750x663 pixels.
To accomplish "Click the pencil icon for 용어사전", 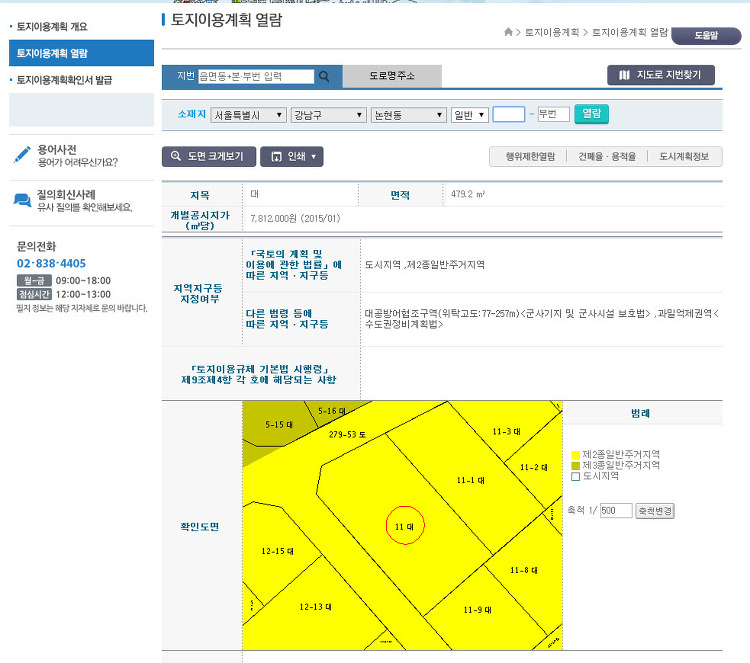I will click(22, 154).
